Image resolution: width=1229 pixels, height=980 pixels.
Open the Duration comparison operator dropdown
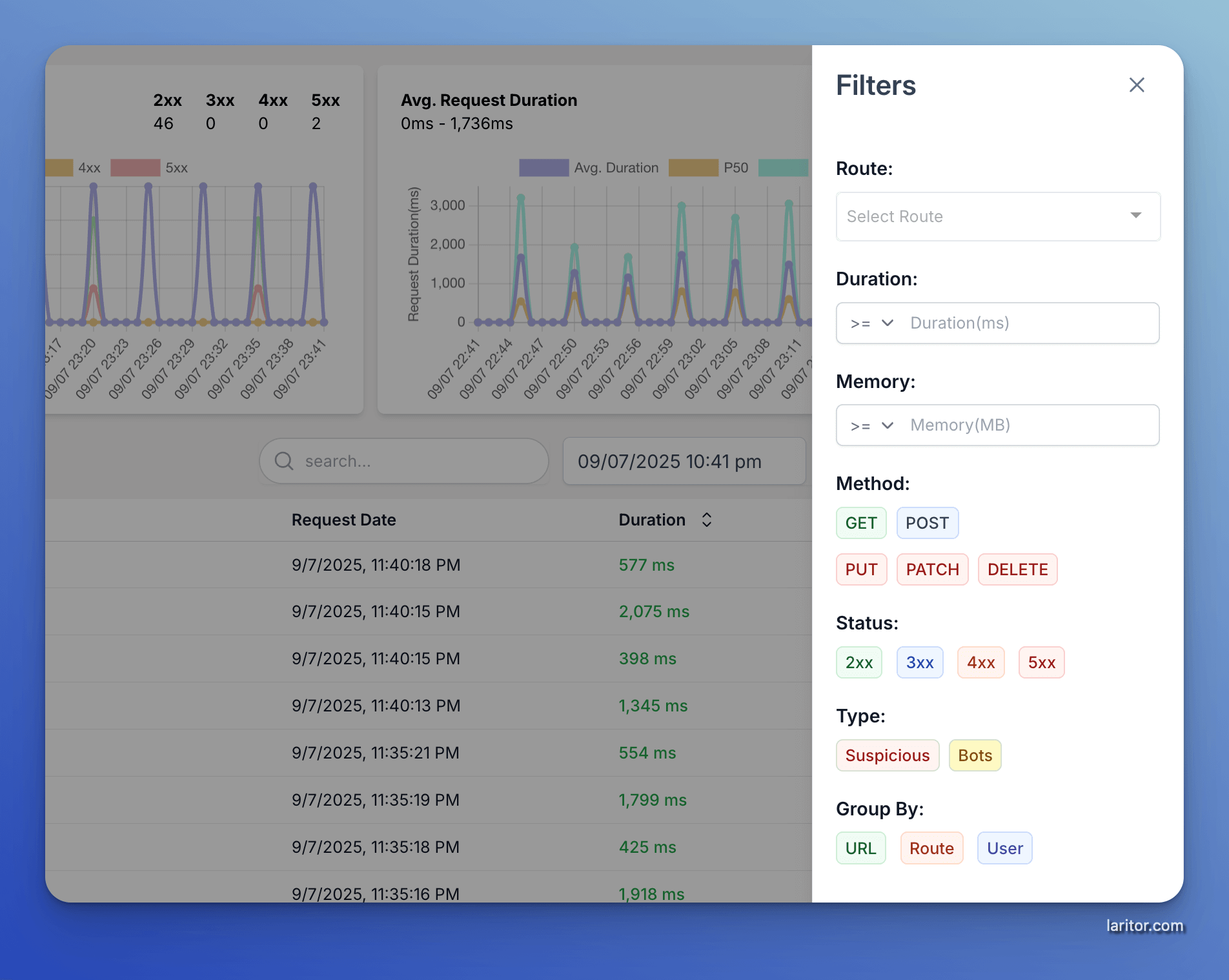point(871,323)
